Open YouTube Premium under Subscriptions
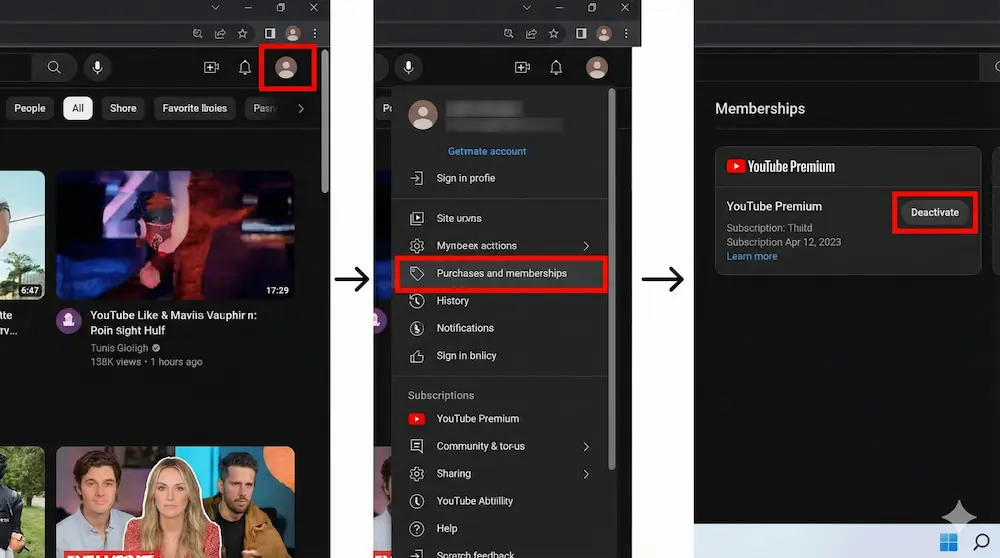Viewport: 1000px width, 558px height. (501, 419)
